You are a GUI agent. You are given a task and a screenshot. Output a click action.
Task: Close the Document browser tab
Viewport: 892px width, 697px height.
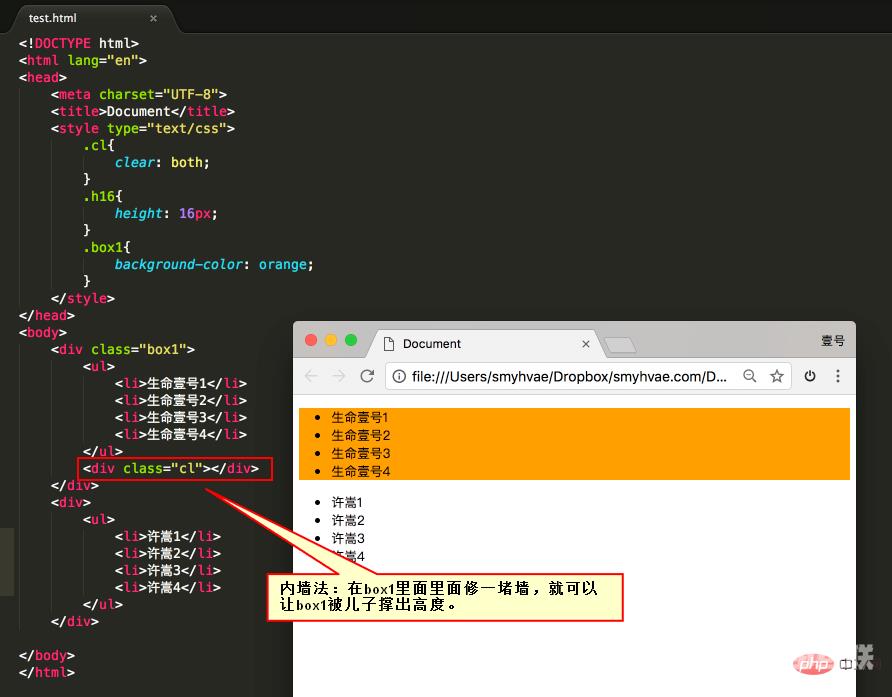586,344
